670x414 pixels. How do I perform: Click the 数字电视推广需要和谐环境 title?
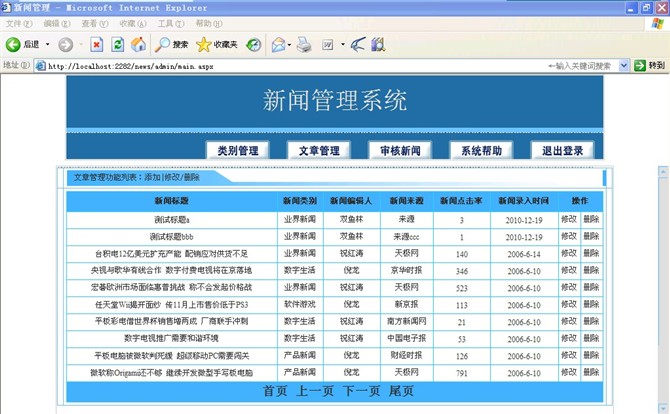pyautogui.click(x=171, y=338)
